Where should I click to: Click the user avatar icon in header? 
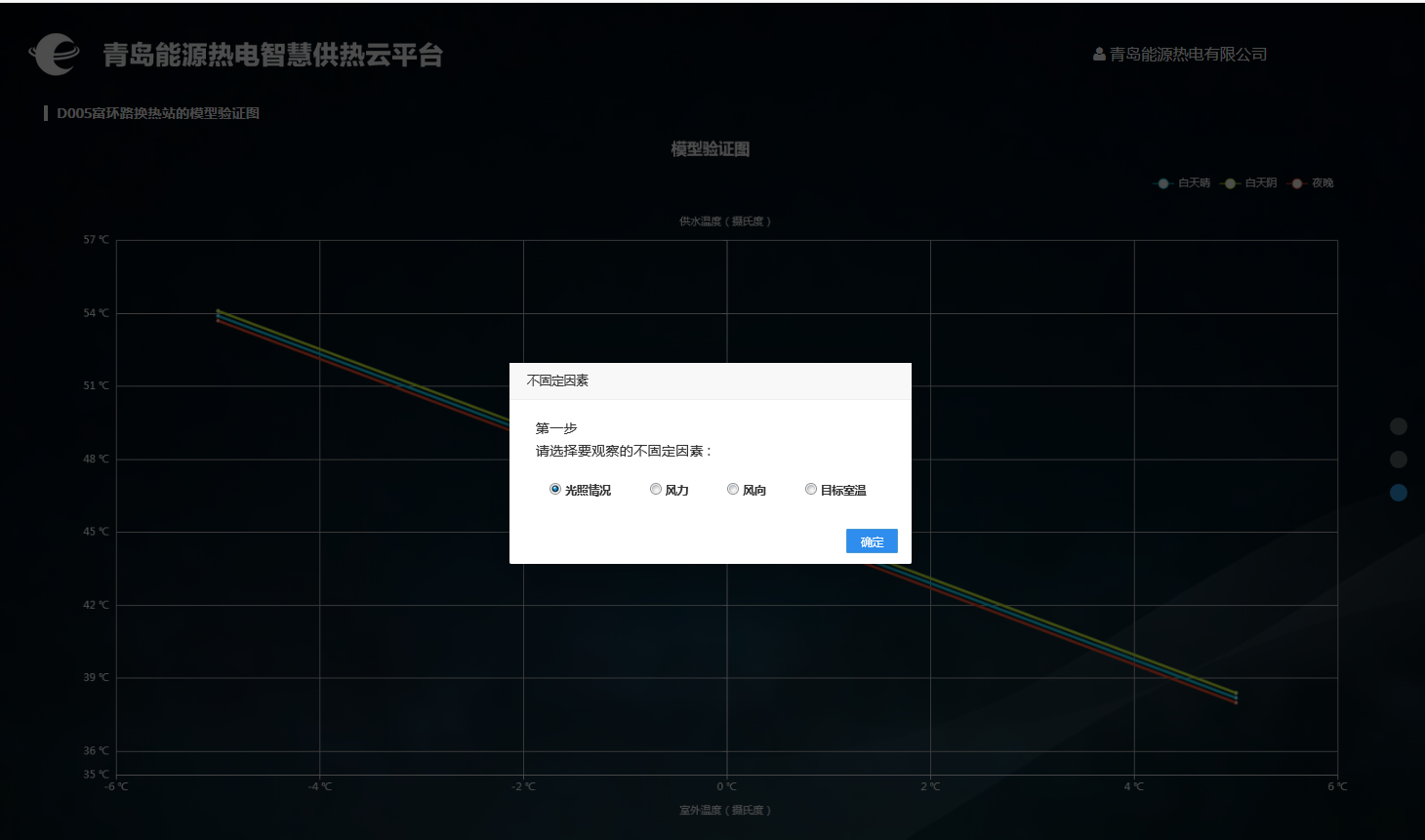pos(1099,55)
